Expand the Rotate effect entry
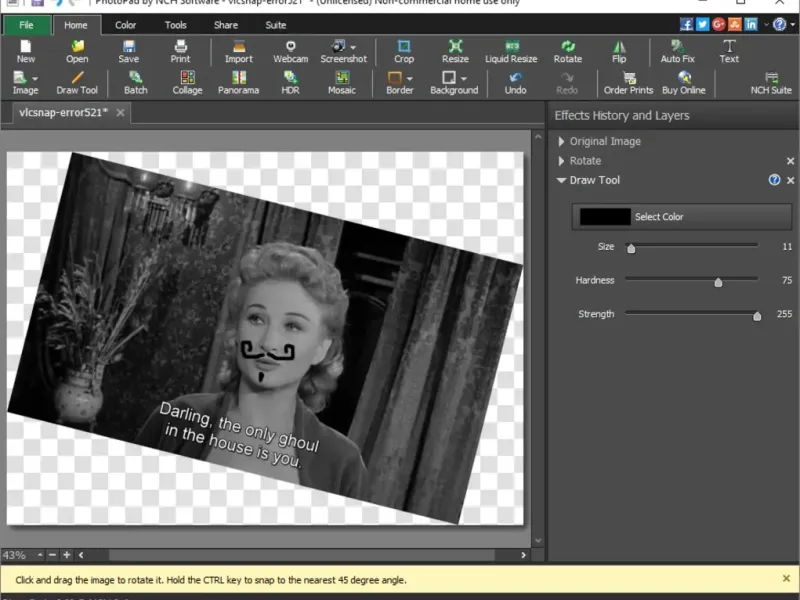 (562, 161)
